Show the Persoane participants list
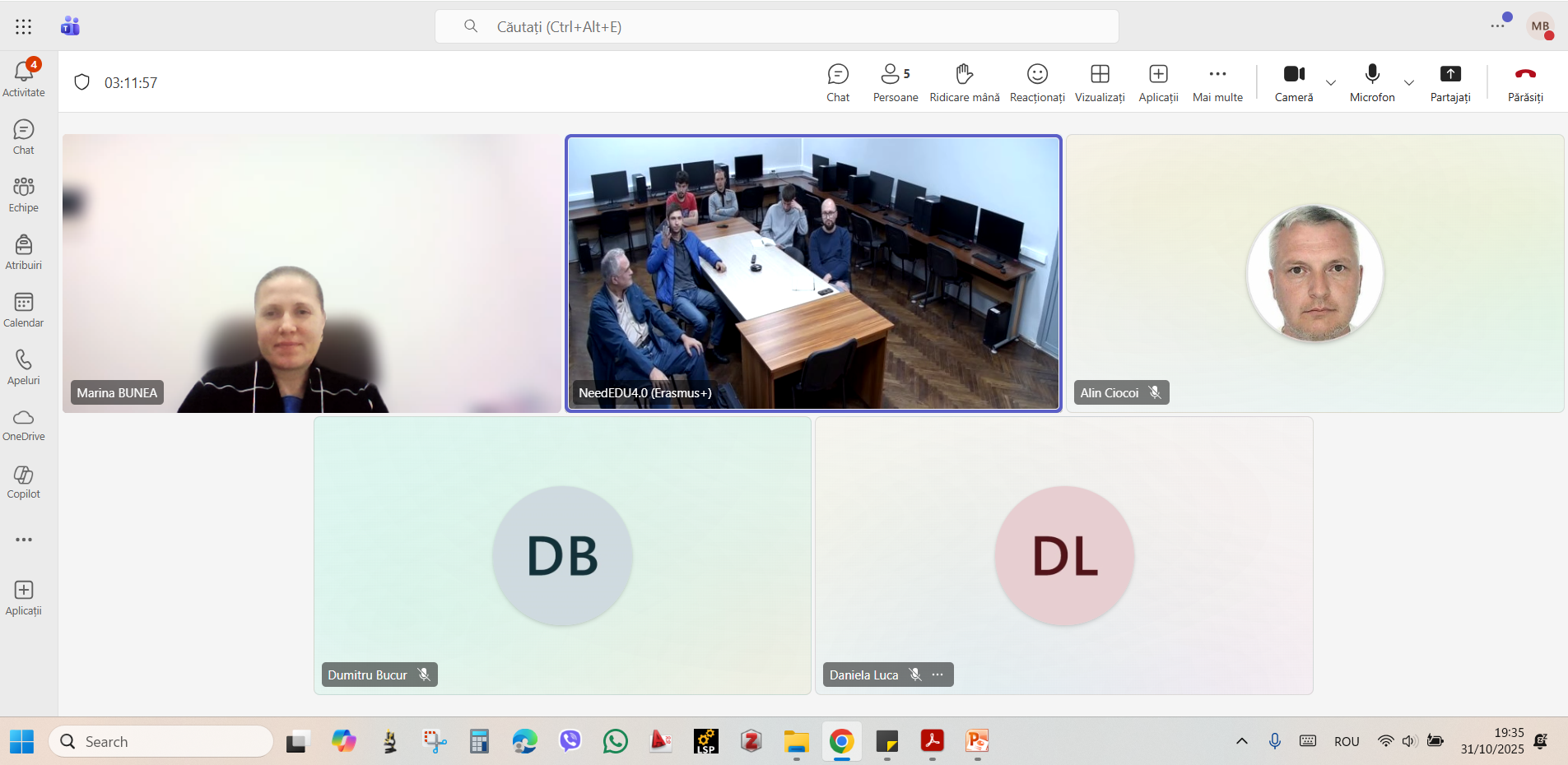The width and height of the screenshot is (1568, 765). (x=895, y=83)
